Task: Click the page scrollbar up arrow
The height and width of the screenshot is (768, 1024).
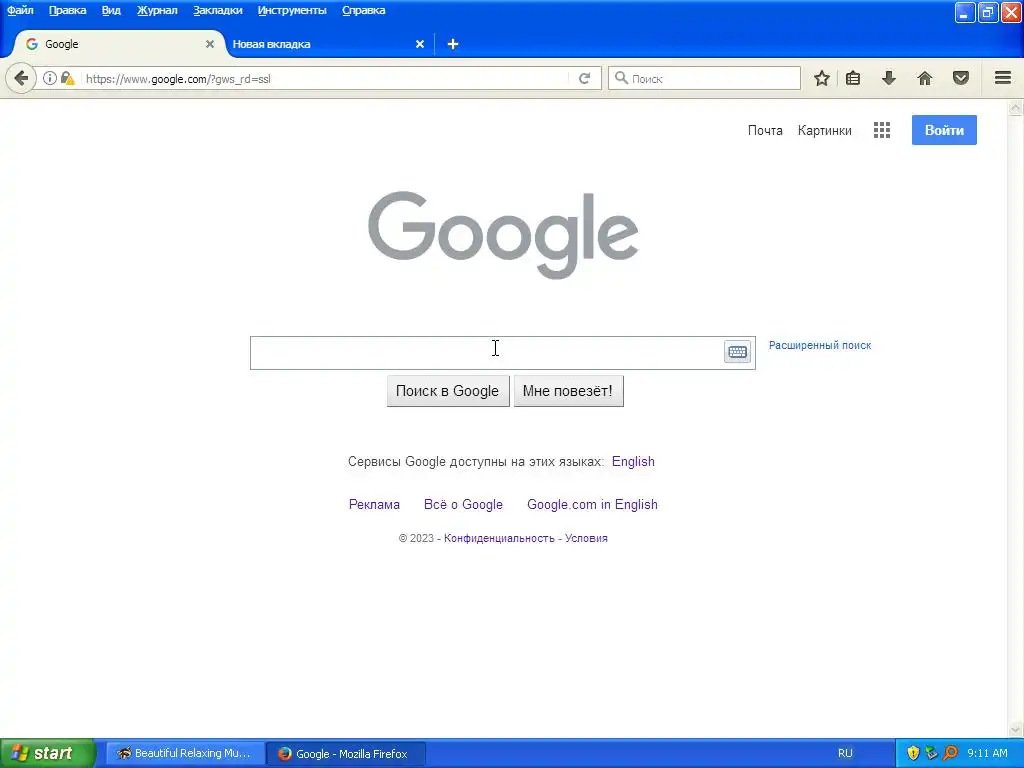Action: (1016, 108)
